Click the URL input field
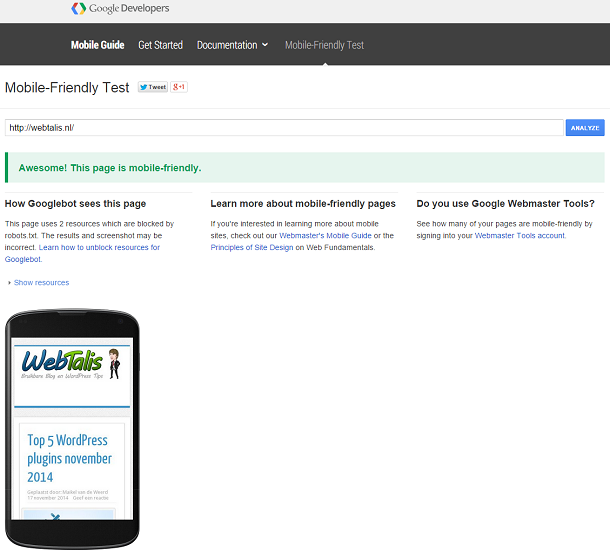 coord(283,128)
